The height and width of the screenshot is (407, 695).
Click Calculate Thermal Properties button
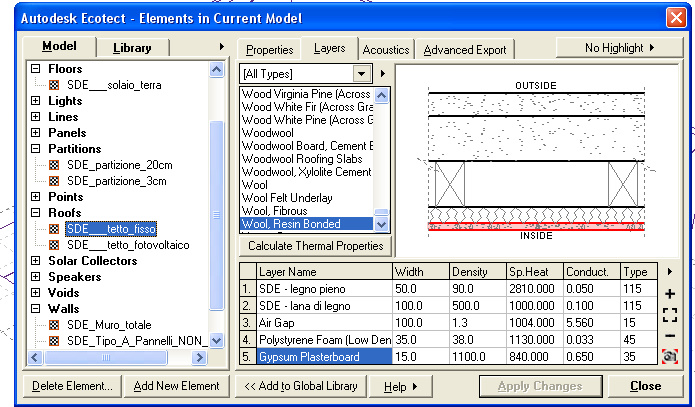(316, 246)
